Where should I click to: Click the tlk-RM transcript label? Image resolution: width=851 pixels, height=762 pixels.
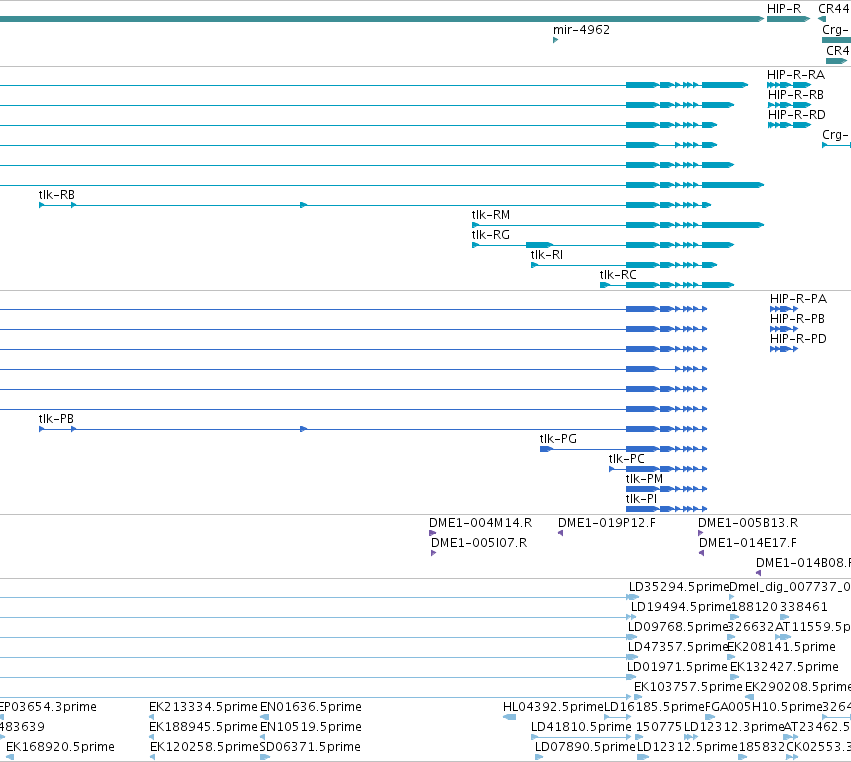[x=491, y=215]
